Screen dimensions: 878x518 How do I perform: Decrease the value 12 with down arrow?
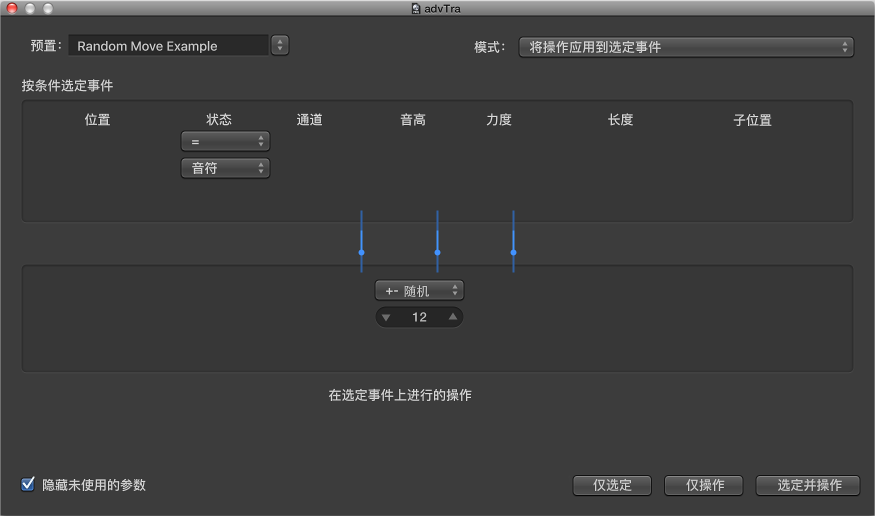click(x=386, y=318)
